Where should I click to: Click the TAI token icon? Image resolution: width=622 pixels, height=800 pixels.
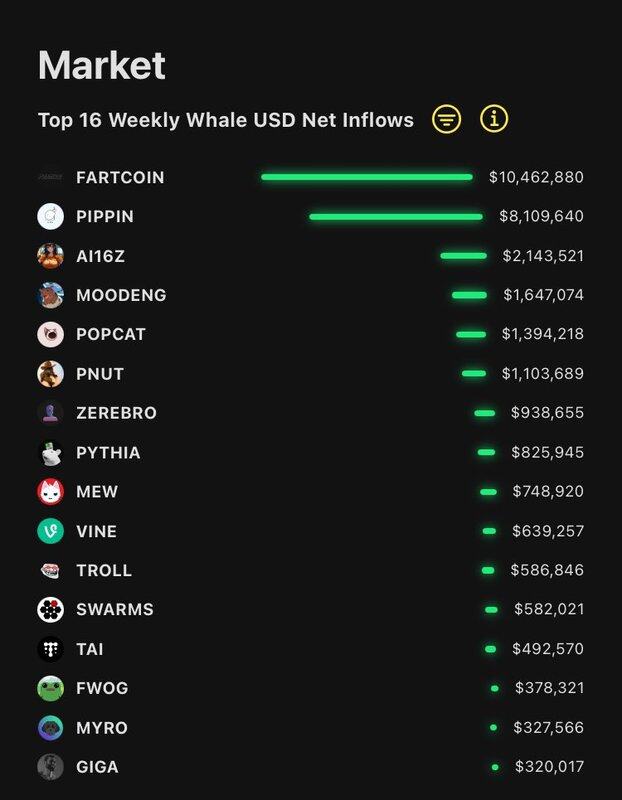tap(51, 649)
